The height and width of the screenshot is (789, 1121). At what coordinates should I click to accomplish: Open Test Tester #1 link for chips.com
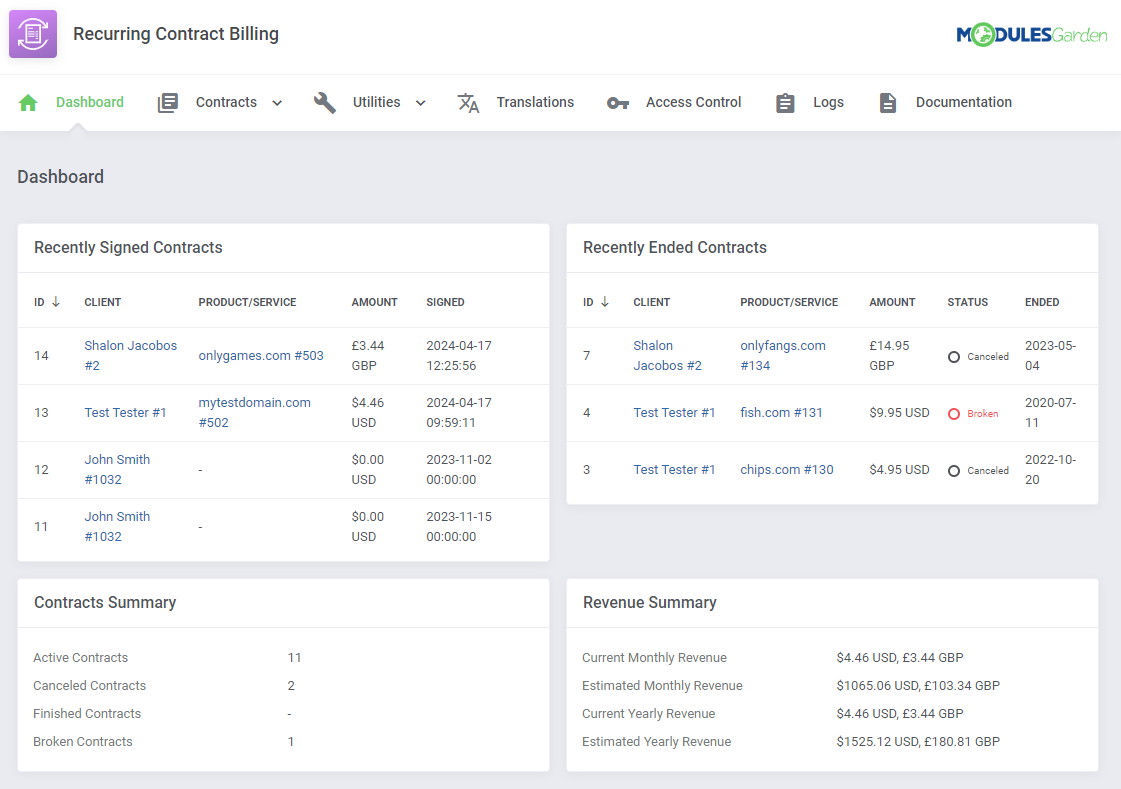674,470
